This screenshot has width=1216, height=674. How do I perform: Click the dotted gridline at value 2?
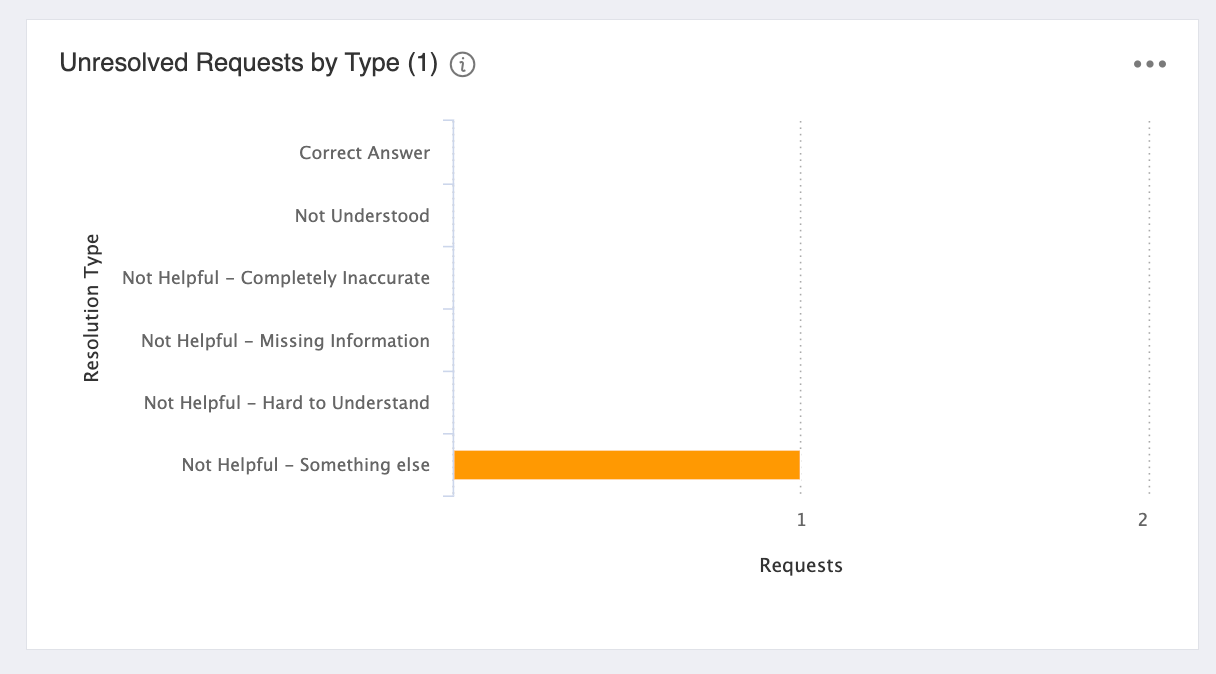tap(1150, 308)
